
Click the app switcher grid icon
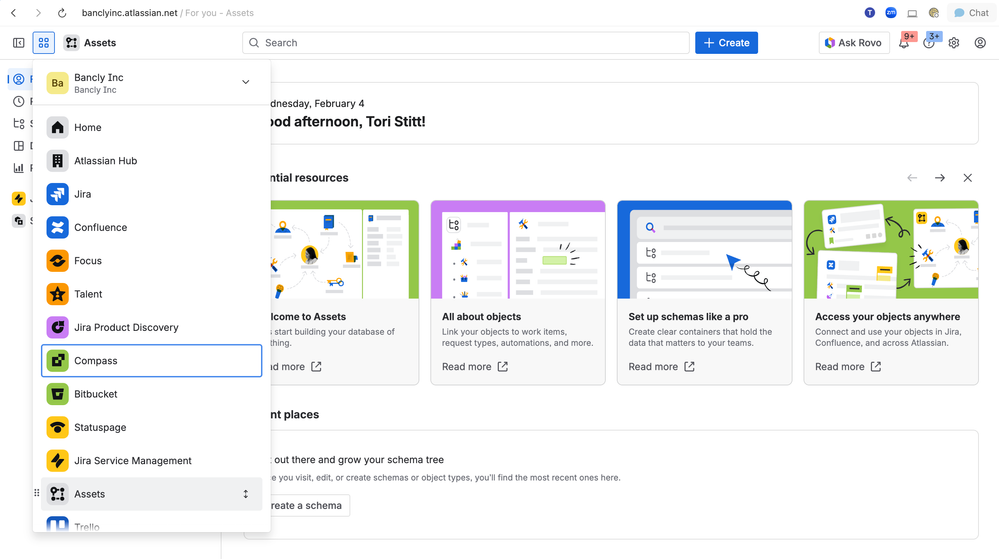tap(44, 43)
